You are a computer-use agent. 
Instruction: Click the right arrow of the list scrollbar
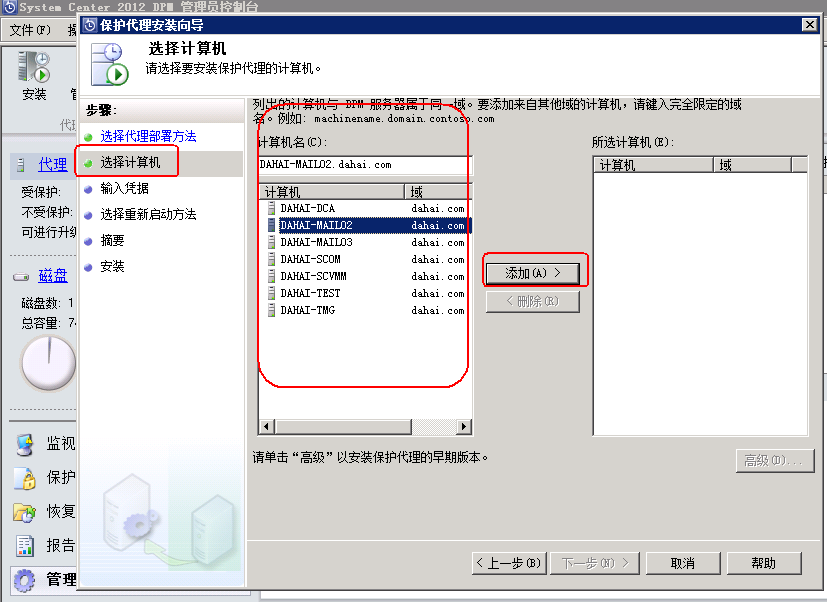[464, 426]
